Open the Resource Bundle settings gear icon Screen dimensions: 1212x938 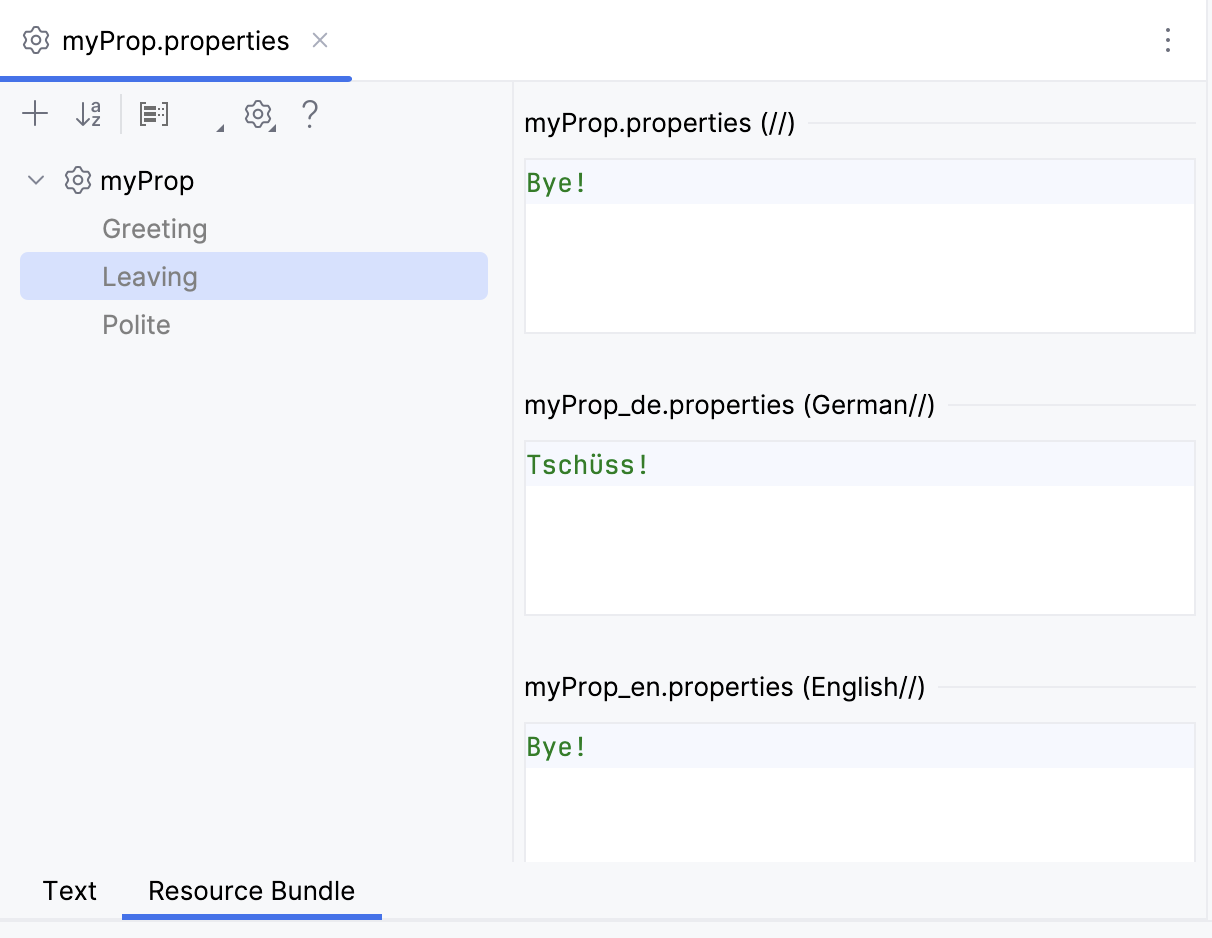[258, 114]
